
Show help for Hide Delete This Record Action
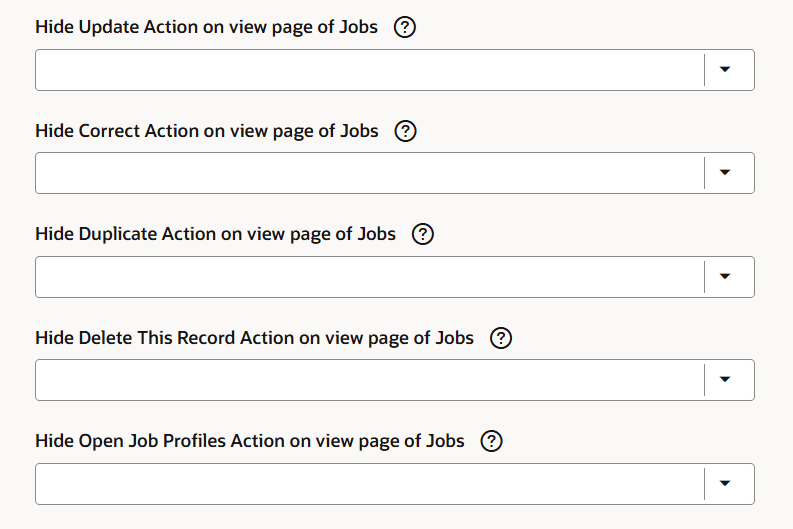501,338
